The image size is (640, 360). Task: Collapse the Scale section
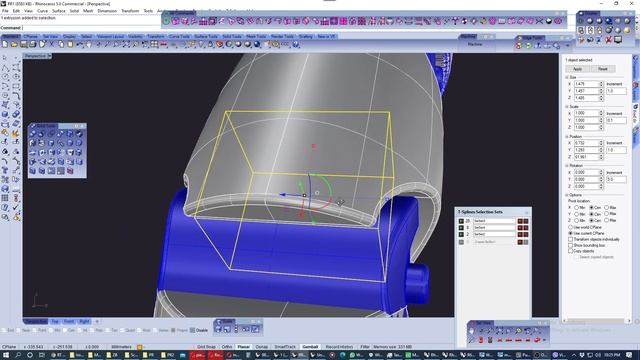[567, 107]
